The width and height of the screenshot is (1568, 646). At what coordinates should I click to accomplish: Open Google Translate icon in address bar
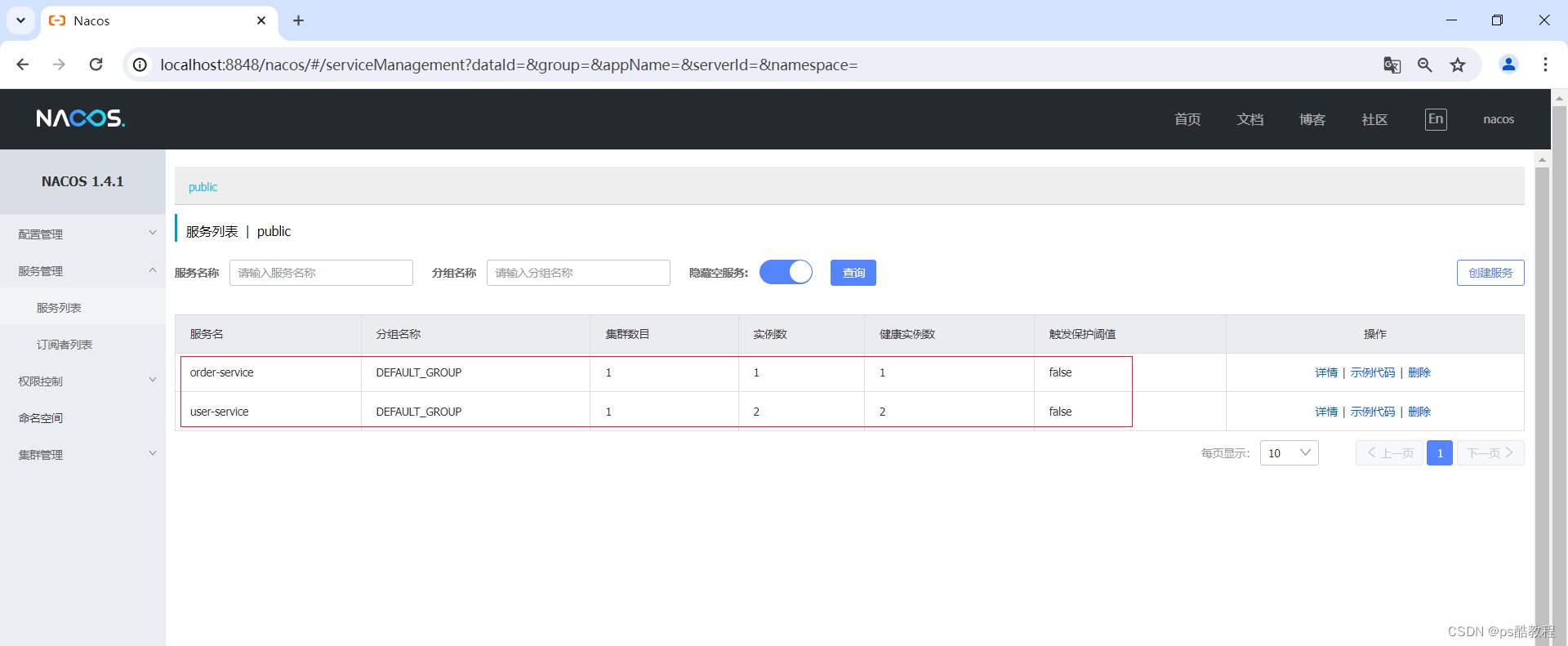(x=1392, y=65)
